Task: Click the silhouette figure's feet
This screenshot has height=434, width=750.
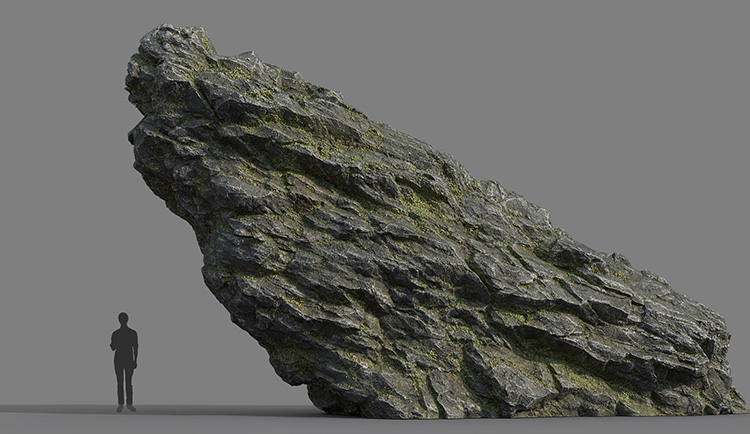Action: pos(125,408)
